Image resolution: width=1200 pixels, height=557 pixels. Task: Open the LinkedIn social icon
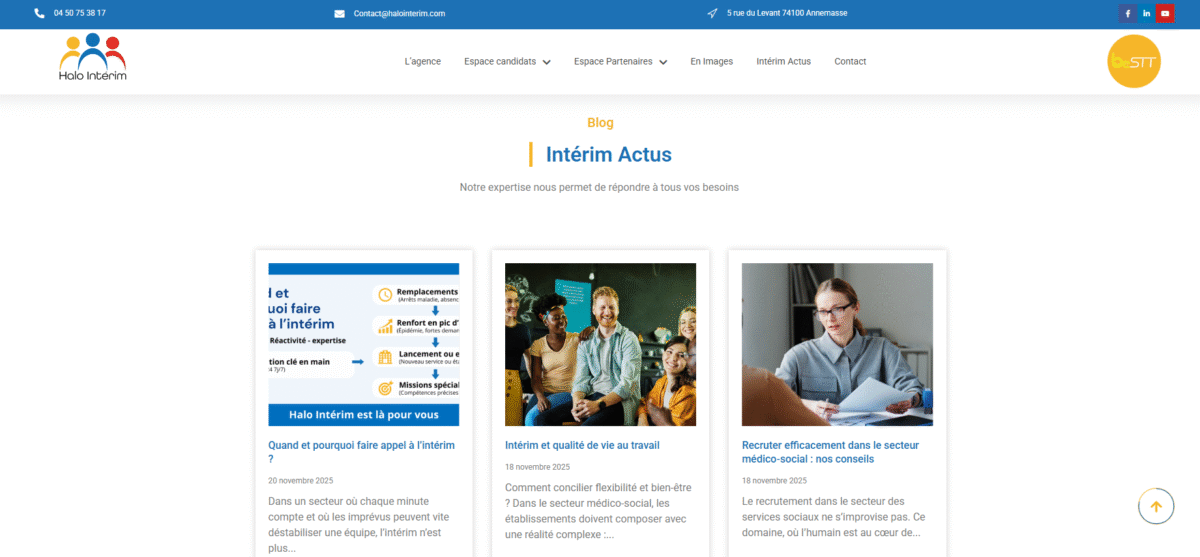[x=1146, y=13]
